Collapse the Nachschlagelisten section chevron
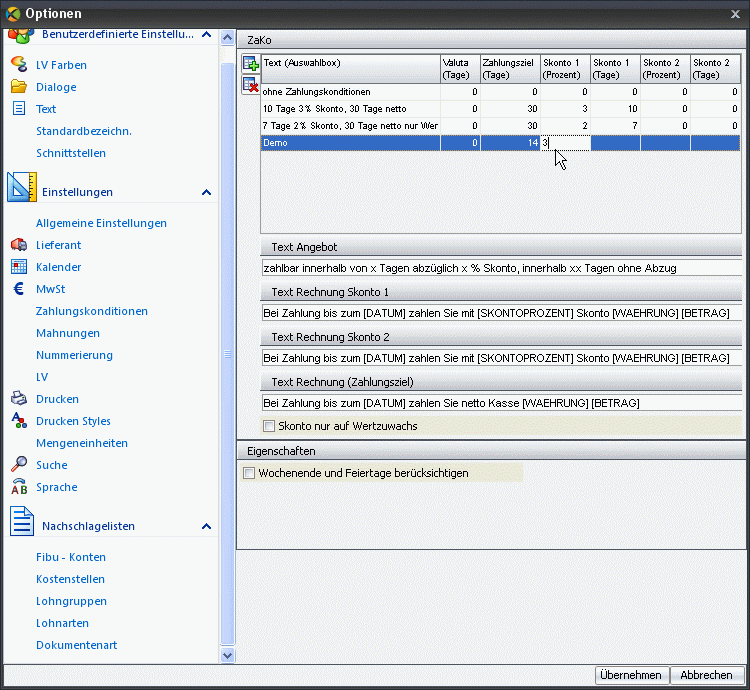 [x=207, y=526]
